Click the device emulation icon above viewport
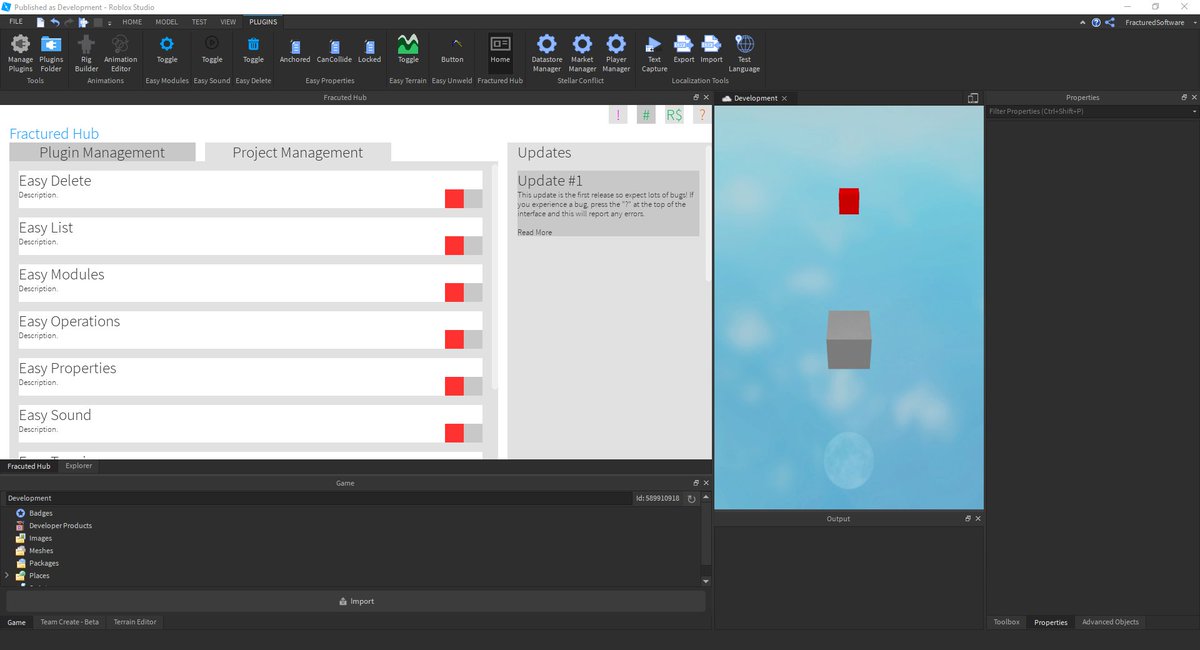The image size is (1200, 650). 972,98
